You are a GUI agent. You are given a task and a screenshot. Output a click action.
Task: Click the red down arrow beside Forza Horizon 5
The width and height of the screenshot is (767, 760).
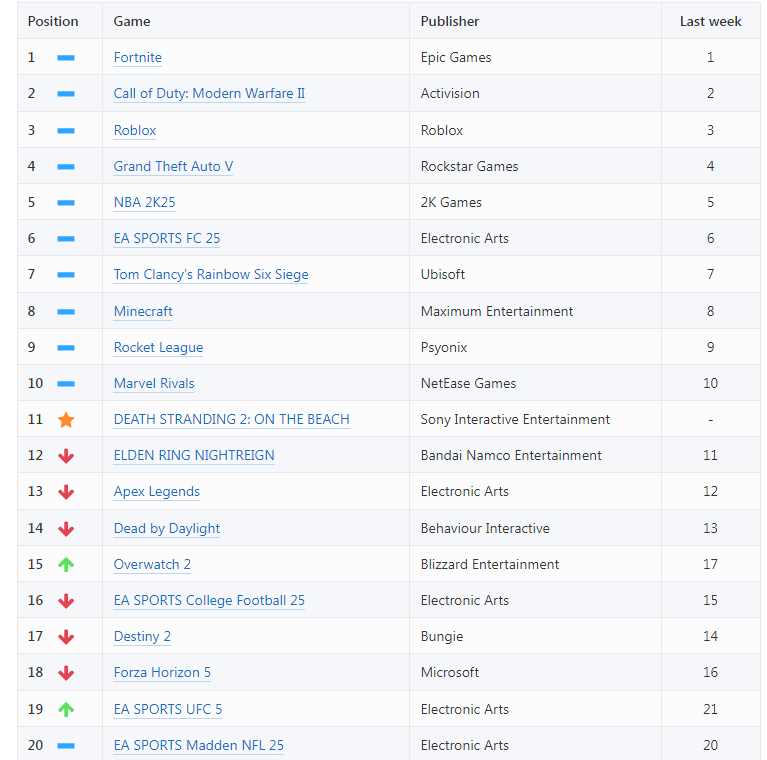[66, 673]
